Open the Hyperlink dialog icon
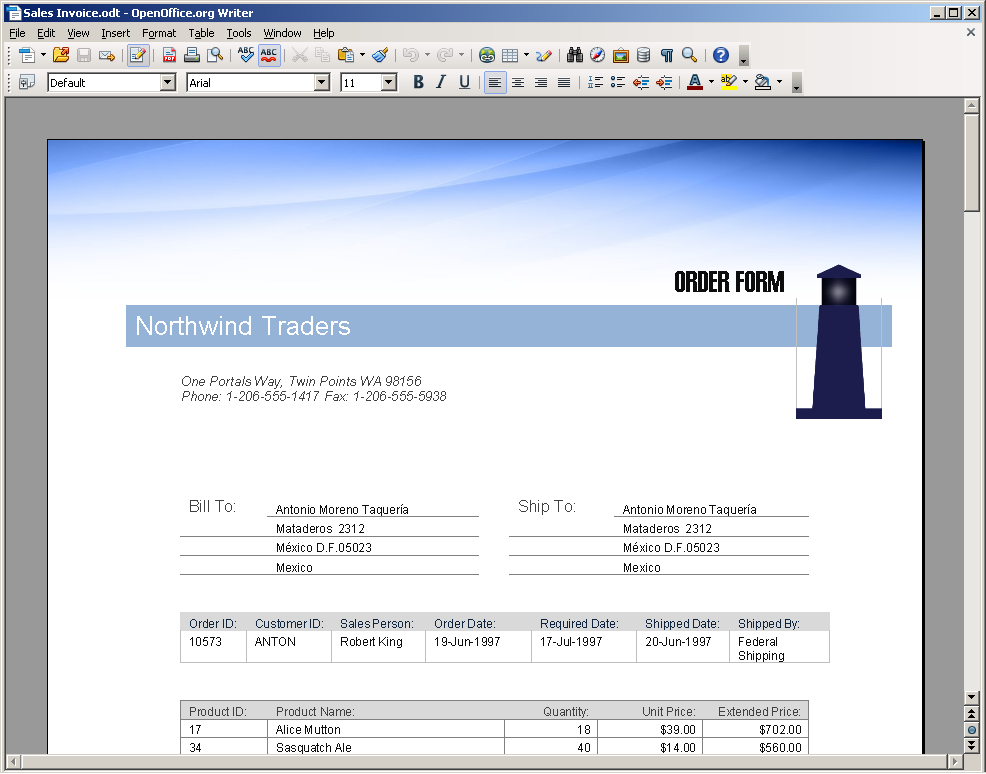Screen dimensions: 986x774 point(487,56)
